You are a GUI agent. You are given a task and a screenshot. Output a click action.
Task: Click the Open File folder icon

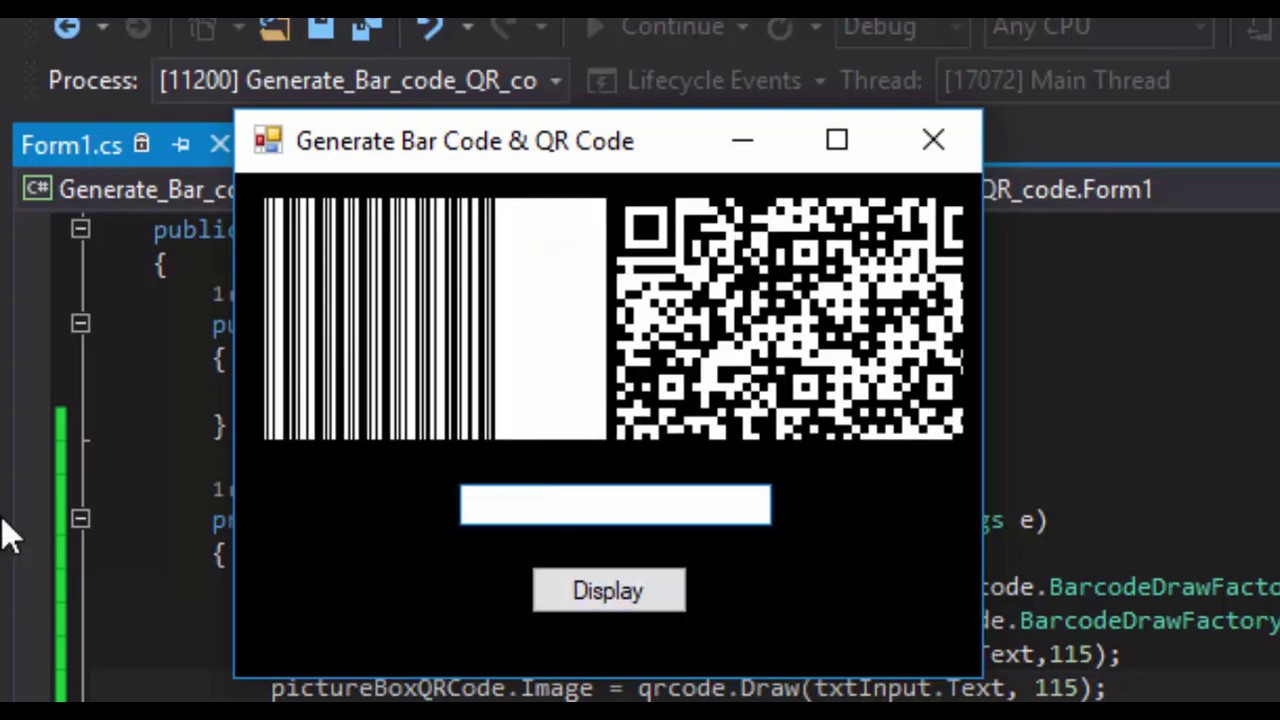[x=273, y=27]
